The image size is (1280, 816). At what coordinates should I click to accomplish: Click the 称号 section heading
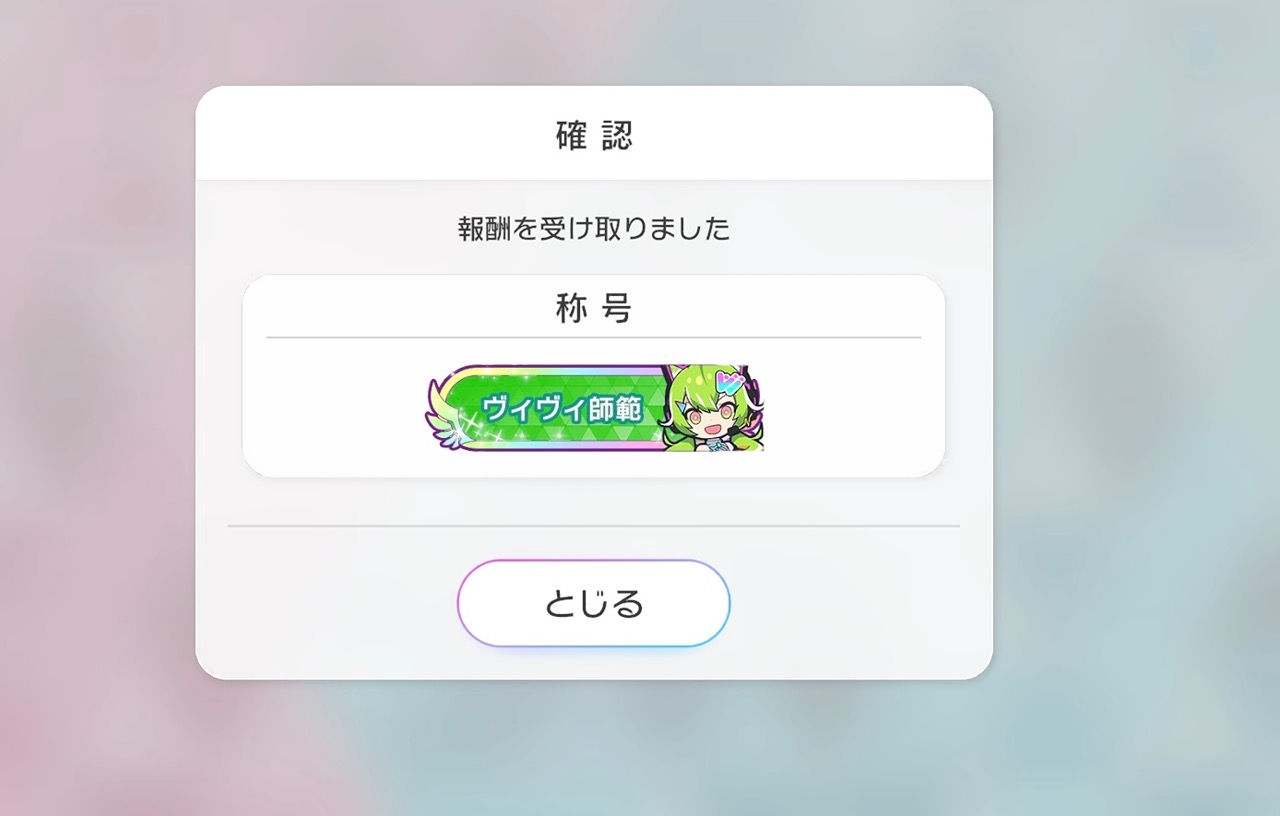coord(594,309)
